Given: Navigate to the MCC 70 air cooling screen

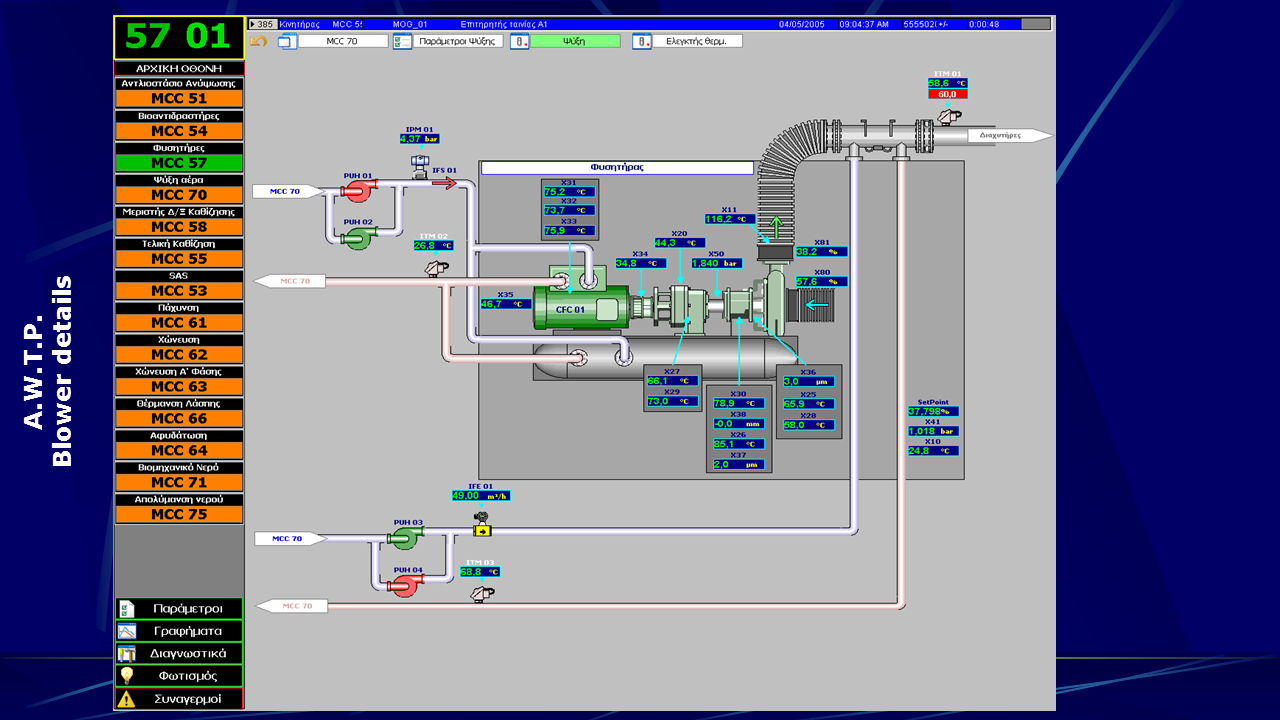Looking at the screenshot, I should pos(179,195).
